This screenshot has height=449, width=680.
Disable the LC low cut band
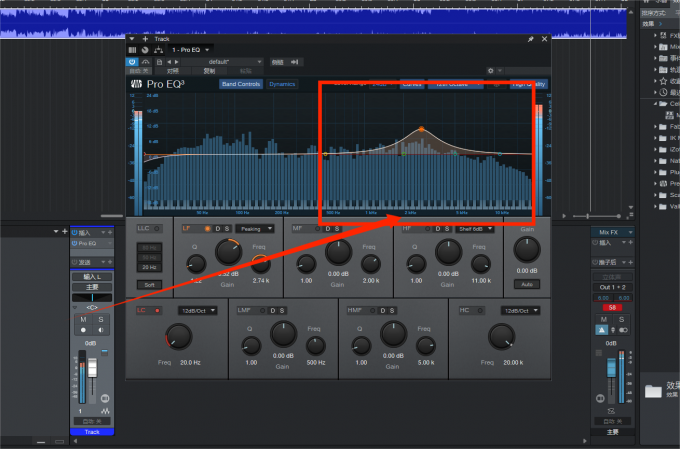click(157, 310)
